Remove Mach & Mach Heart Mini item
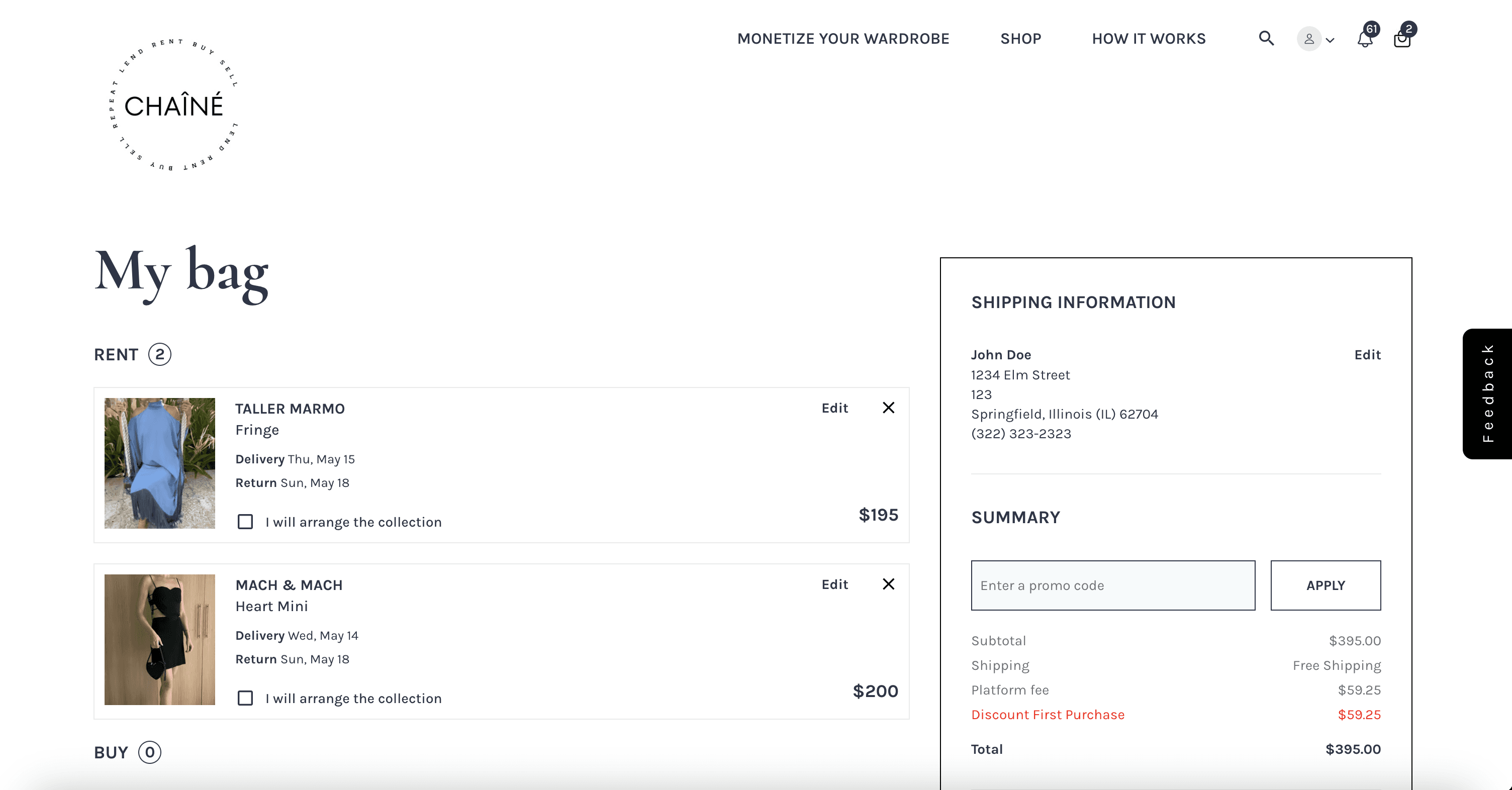1512x790 pixels. 889,584
